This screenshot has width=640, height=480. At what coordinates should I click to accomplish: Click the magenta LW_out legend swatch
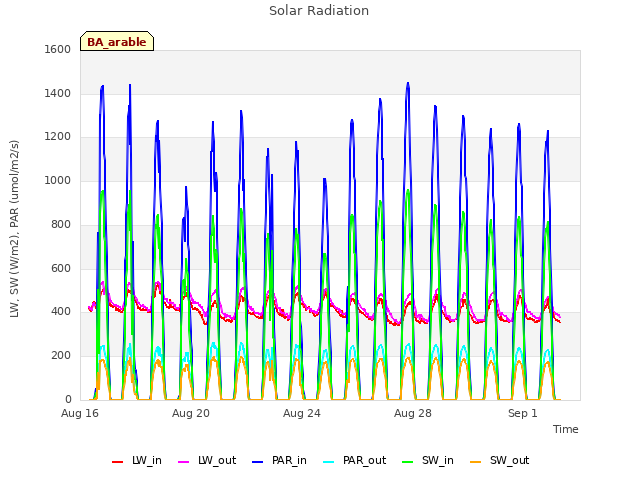point(184,462)
